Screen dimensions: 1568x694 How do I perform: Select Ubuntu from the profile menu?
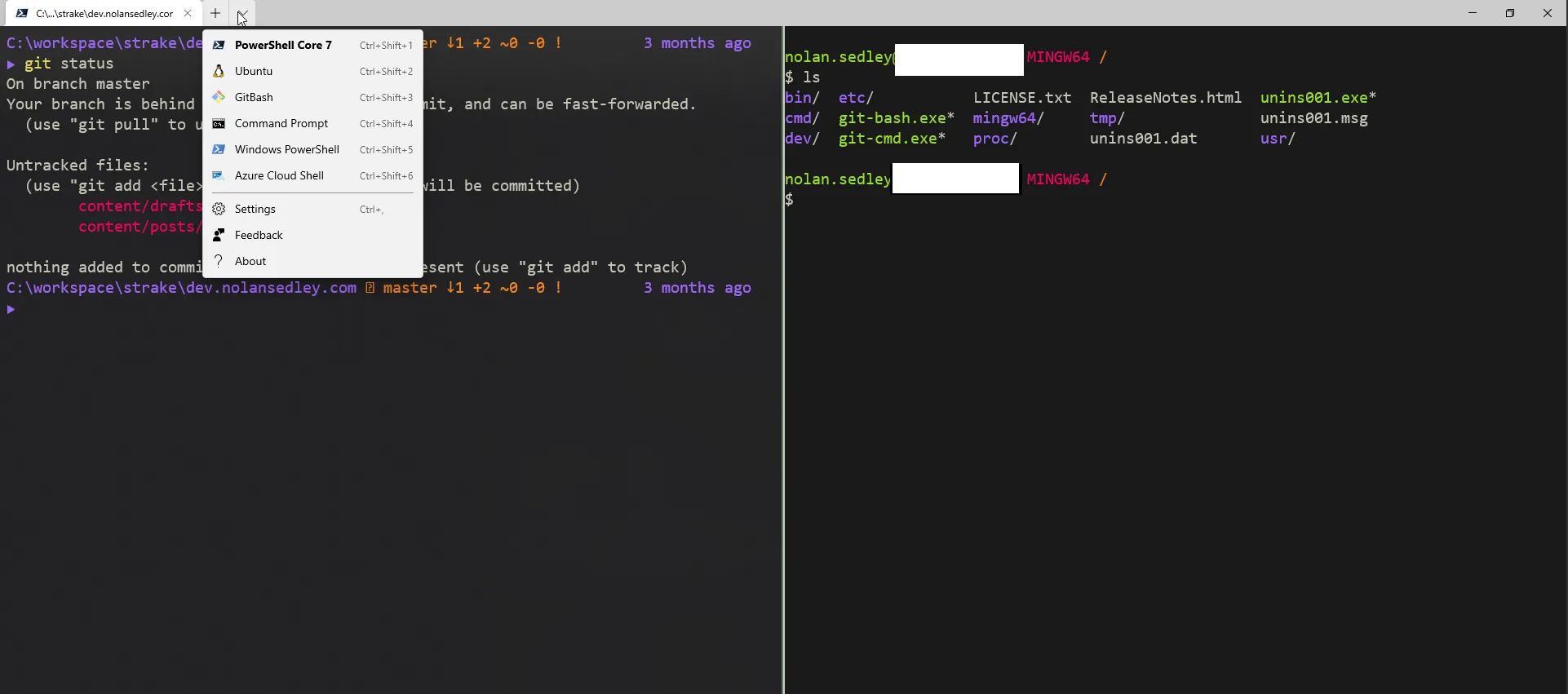coord(312,71)
